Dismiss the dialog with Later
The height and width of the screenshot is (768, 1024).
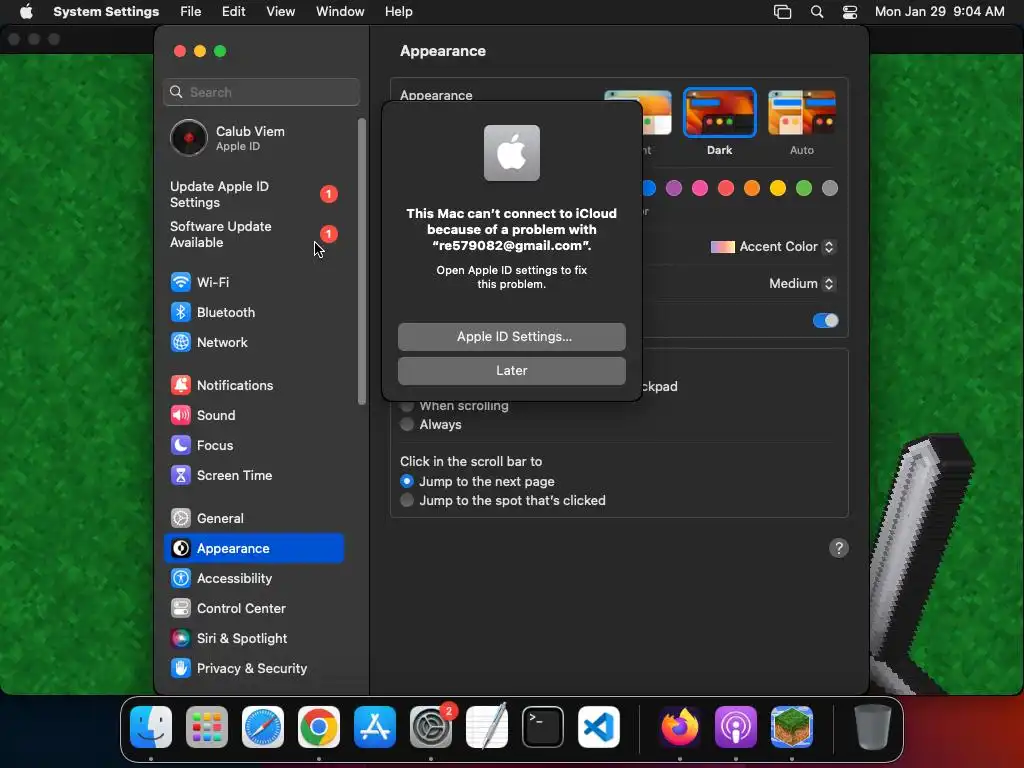[x=512, y=371]
